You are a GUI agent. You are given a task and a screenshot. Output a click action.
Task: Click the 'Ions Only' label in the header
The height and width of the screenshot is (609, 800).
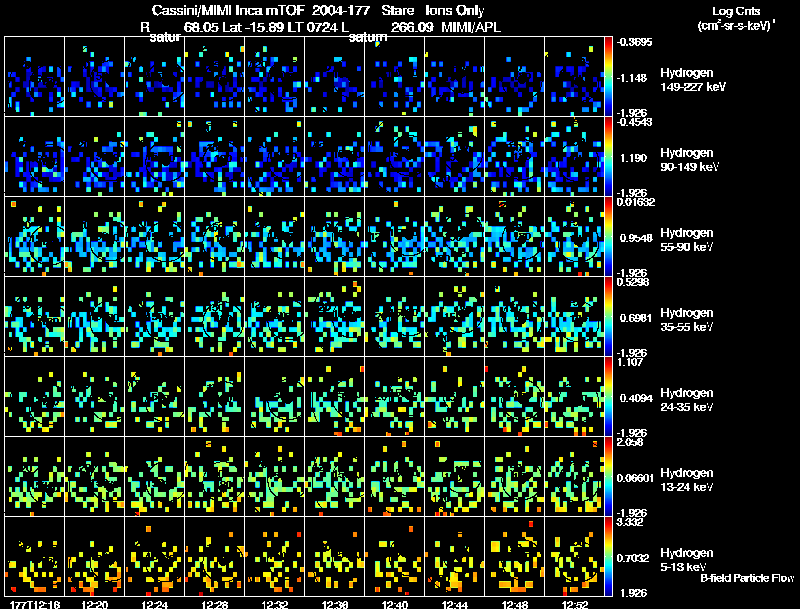point(455,10)
